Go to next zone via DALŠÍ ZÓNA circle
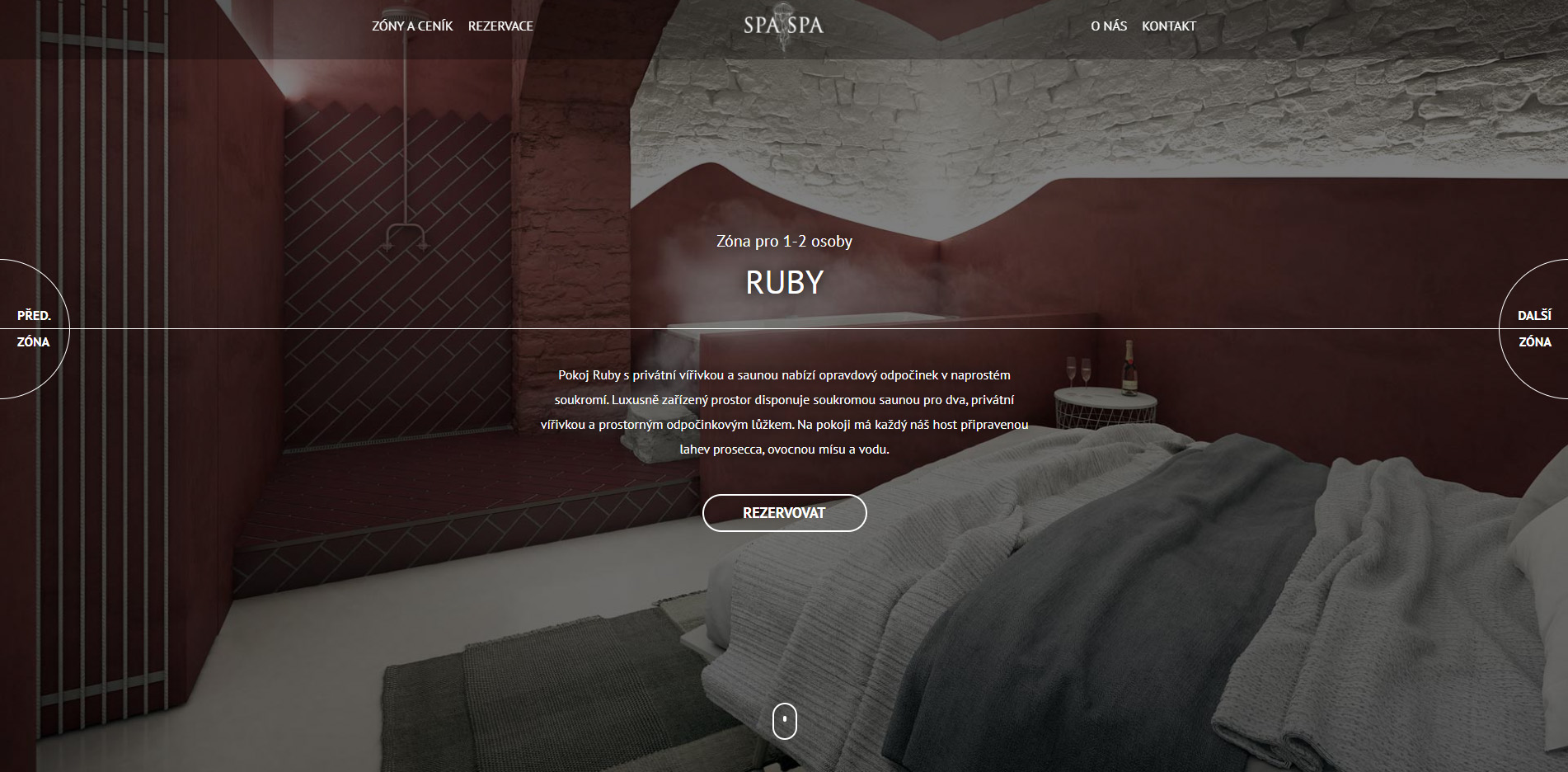The image size is (1568, 772). click(x=1534, y=329)
